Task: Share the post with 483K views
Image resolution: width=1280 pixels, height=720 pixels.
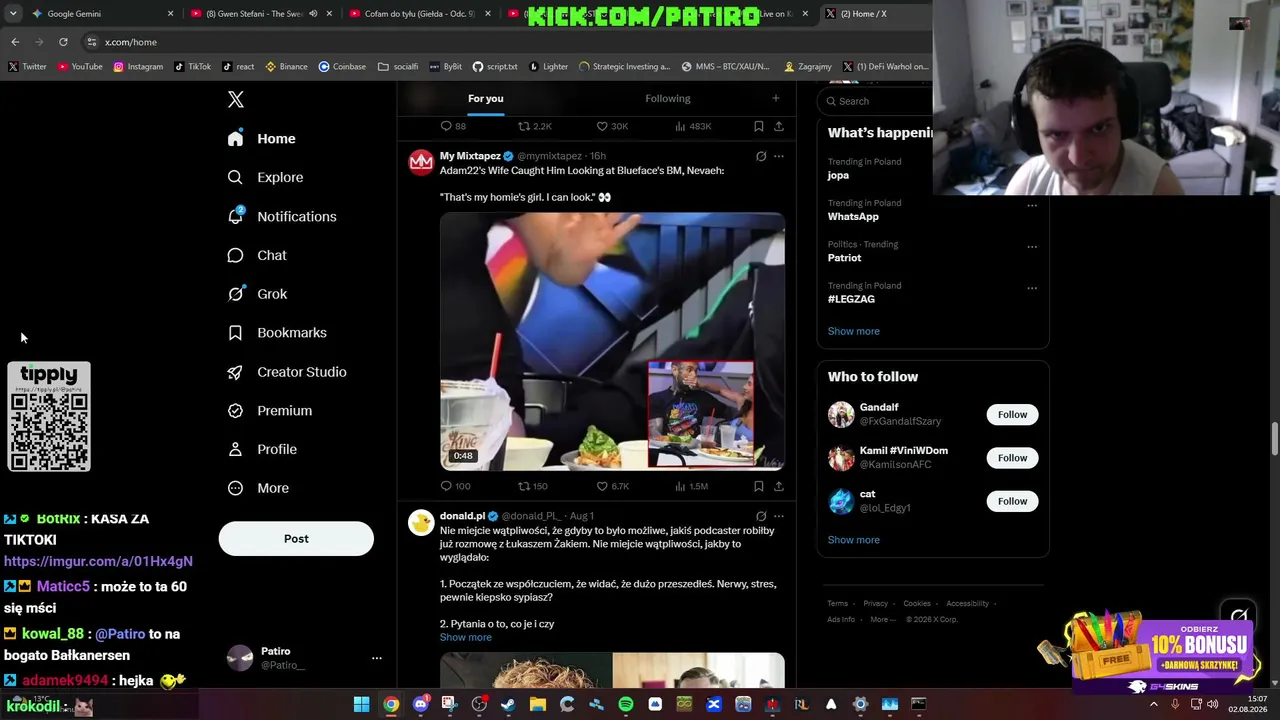Action: click(x=779, y=126)
